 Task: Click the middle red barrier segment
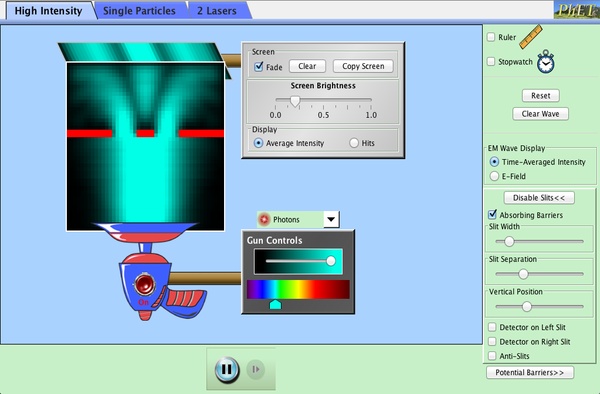point(145,133)
